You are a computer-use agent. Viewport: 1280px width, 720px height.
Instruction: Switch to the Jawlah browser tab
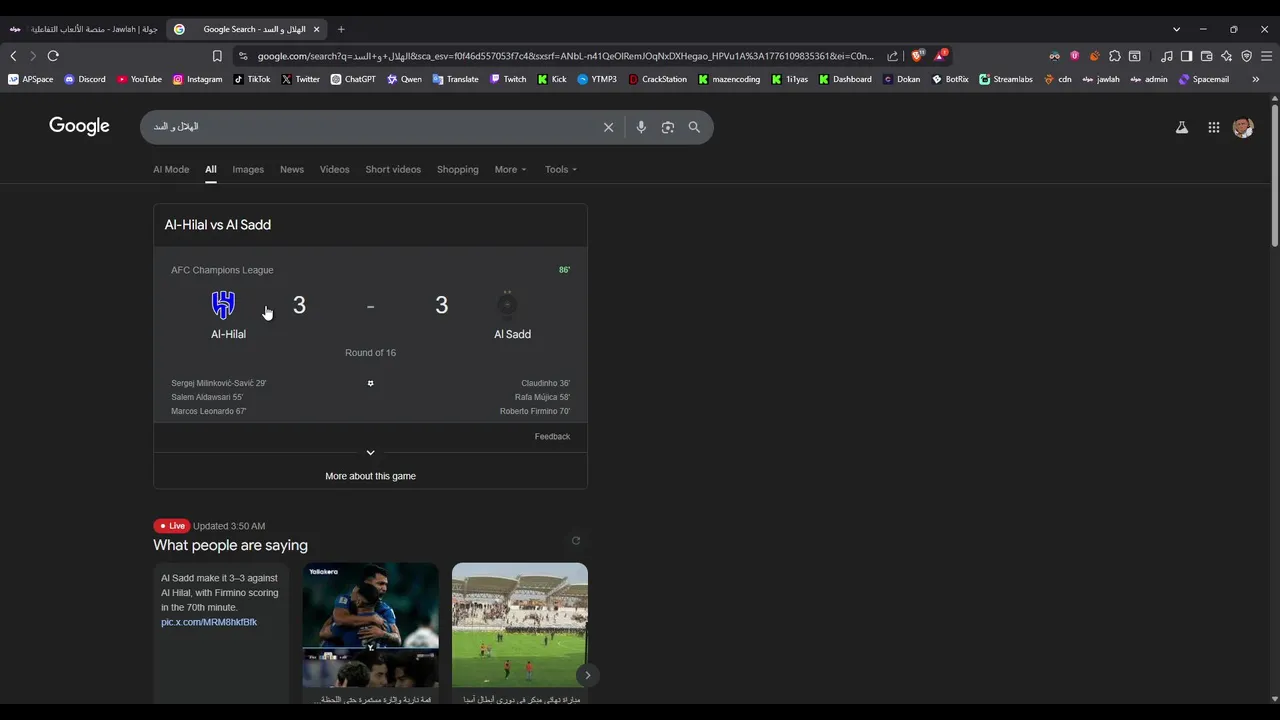(83, 29)
